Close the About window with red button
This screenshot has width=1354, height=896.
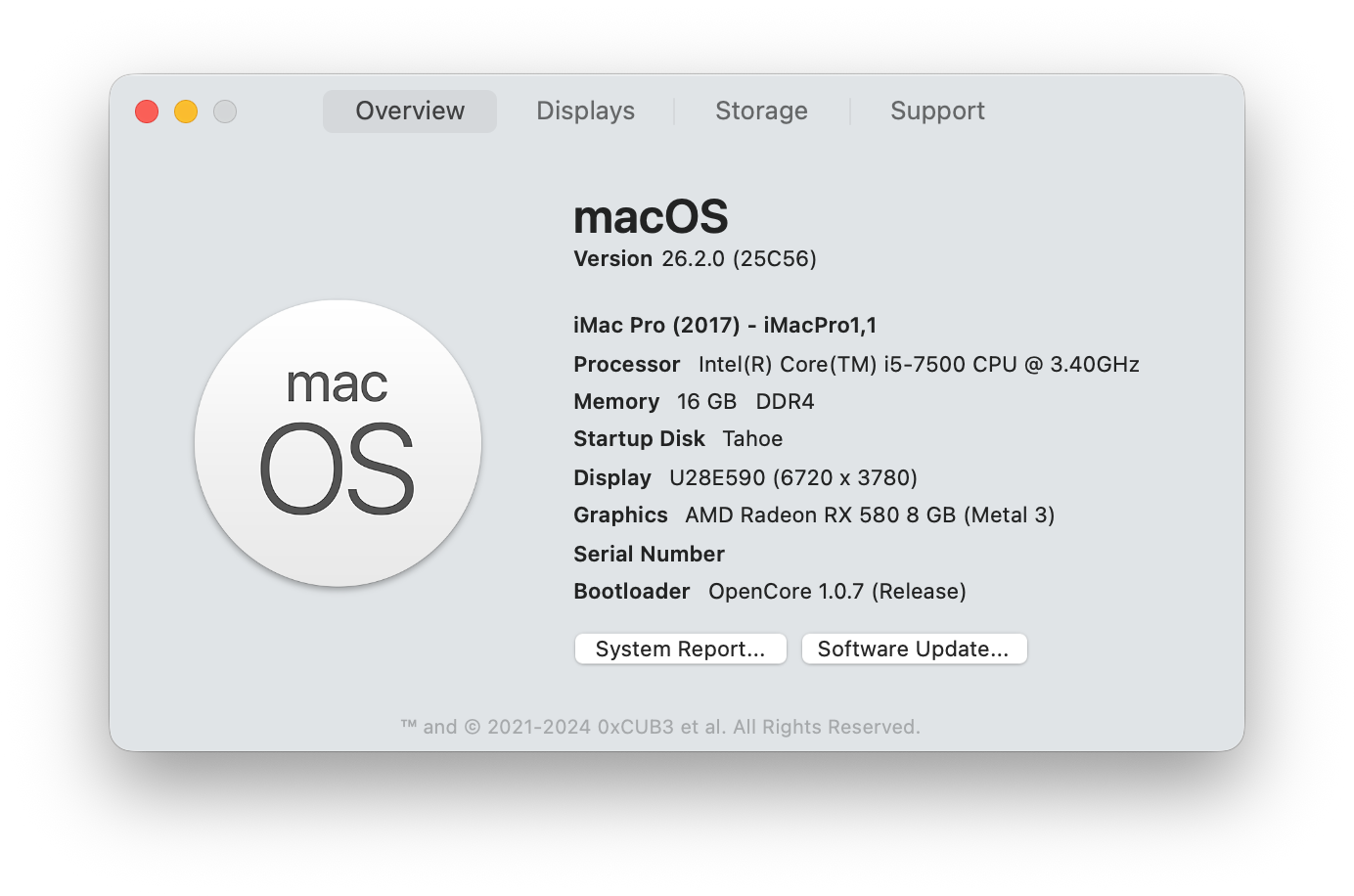[147, 112]
